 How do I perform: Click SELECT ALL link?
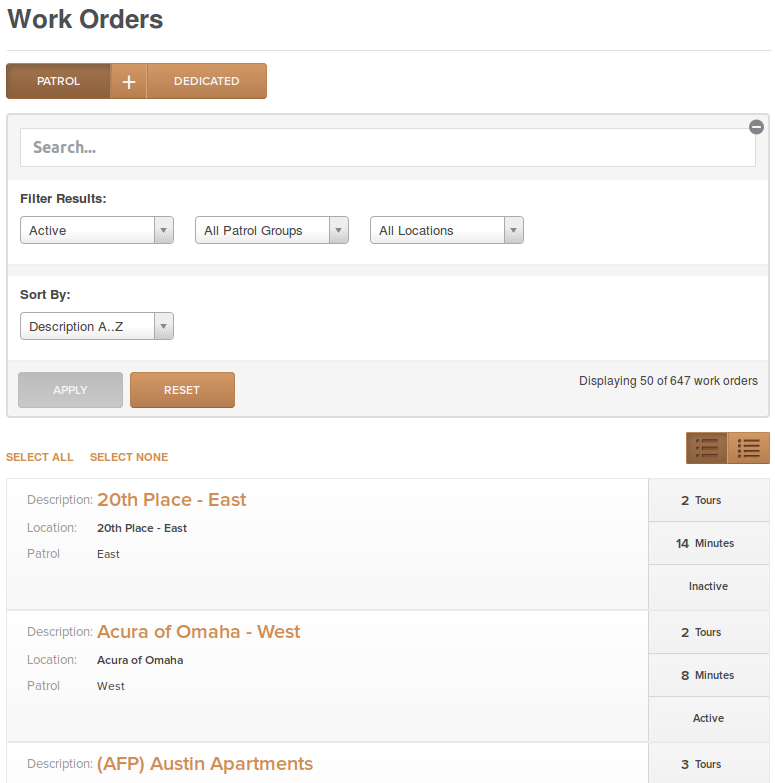39,457
